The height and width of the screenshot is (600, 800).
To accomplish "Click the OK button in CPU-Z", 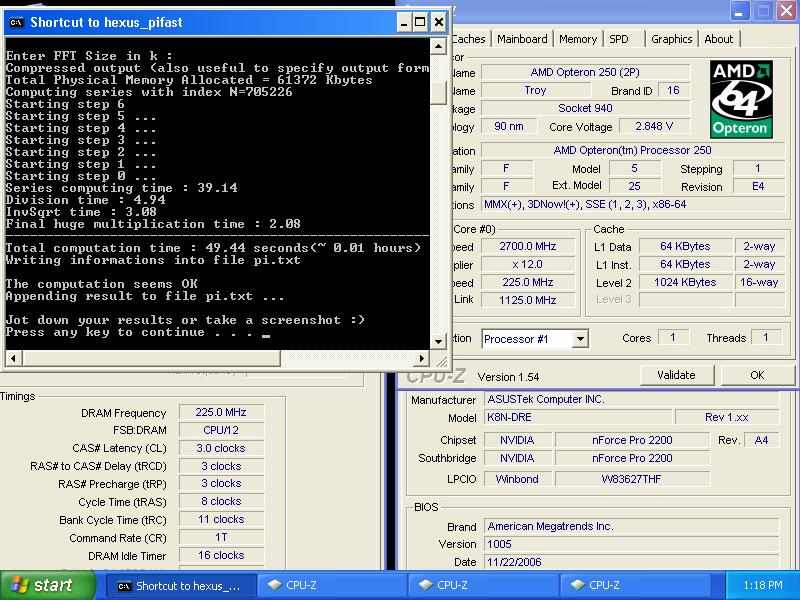I will (x=757, y=376).
